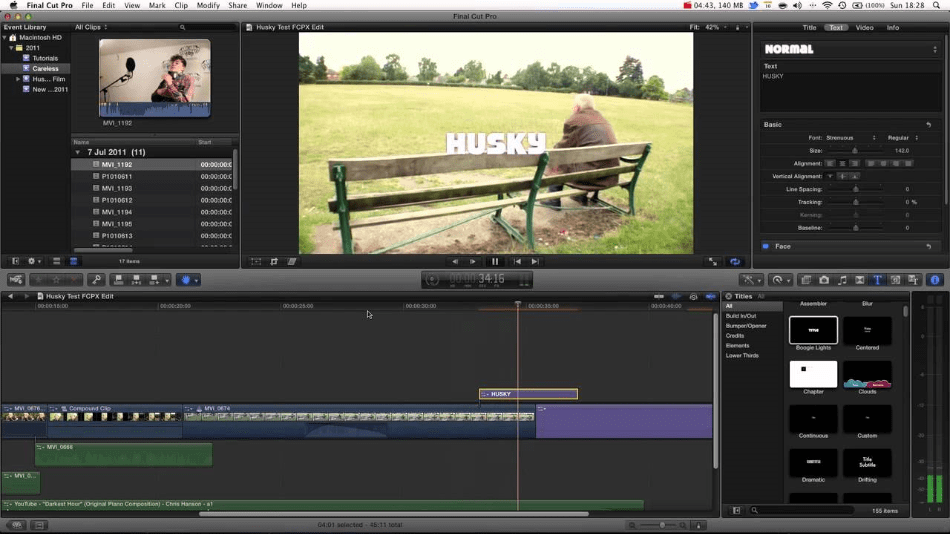The width and height of the screenshot is (950, 534).
Task: Adjust the text Size slider
Action: [x=855, y=150]
